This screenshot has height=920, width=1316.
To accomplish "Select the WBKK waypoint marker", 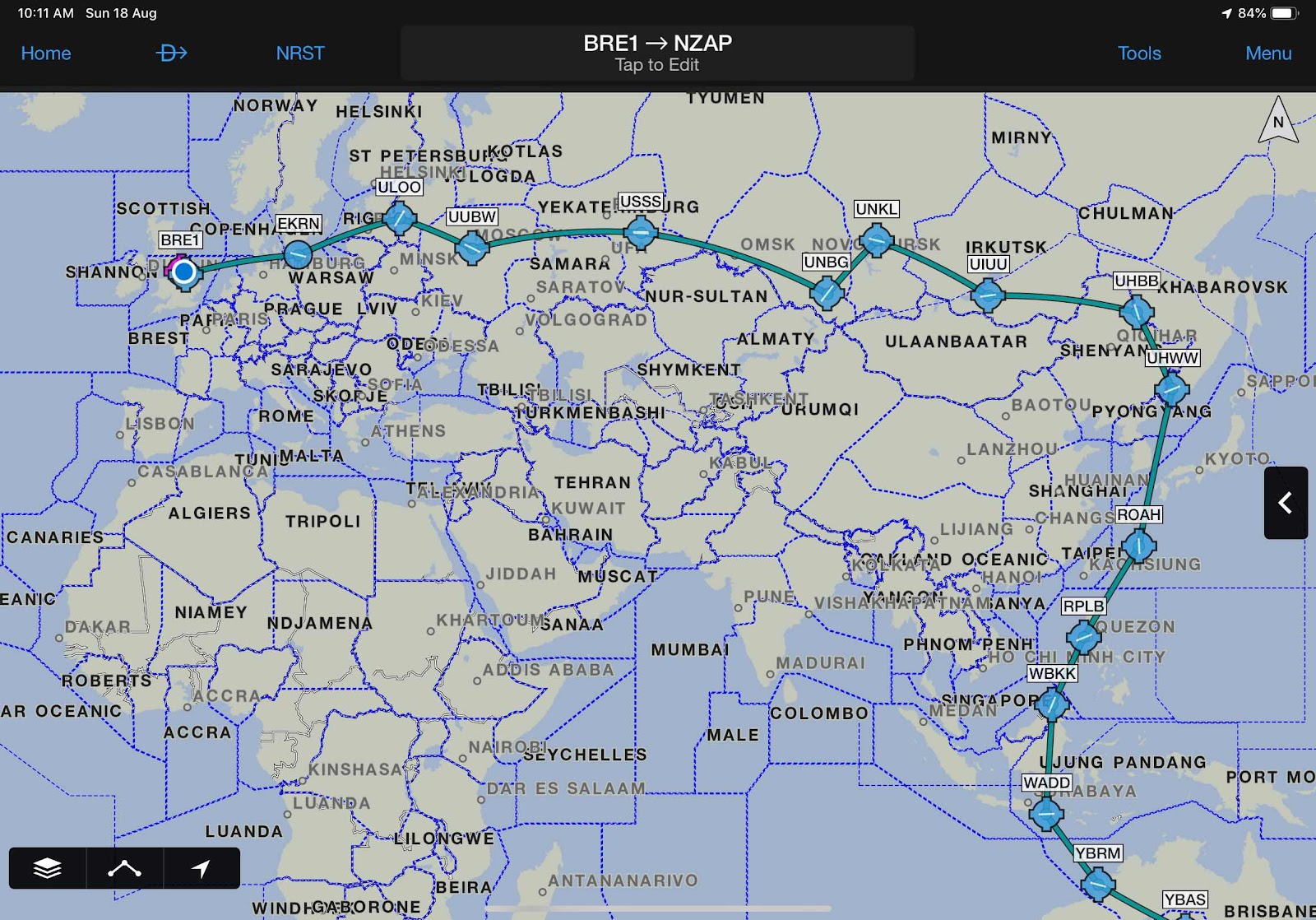I will tap(1052, 704).
